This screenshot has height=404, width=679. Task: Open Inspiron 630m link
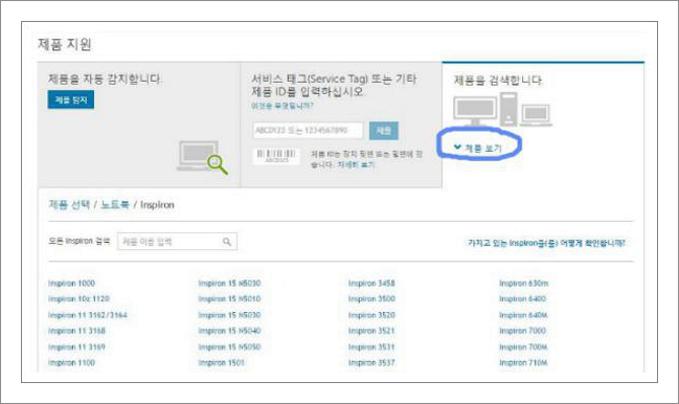pyautogui.click(x=524, y=283)
